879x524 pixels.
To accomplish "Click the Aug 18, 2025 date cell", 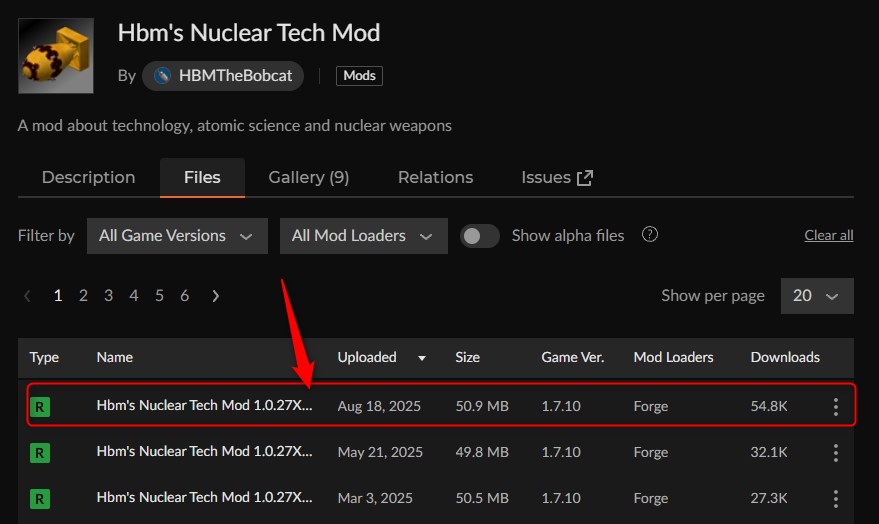I will click(379, 406).
